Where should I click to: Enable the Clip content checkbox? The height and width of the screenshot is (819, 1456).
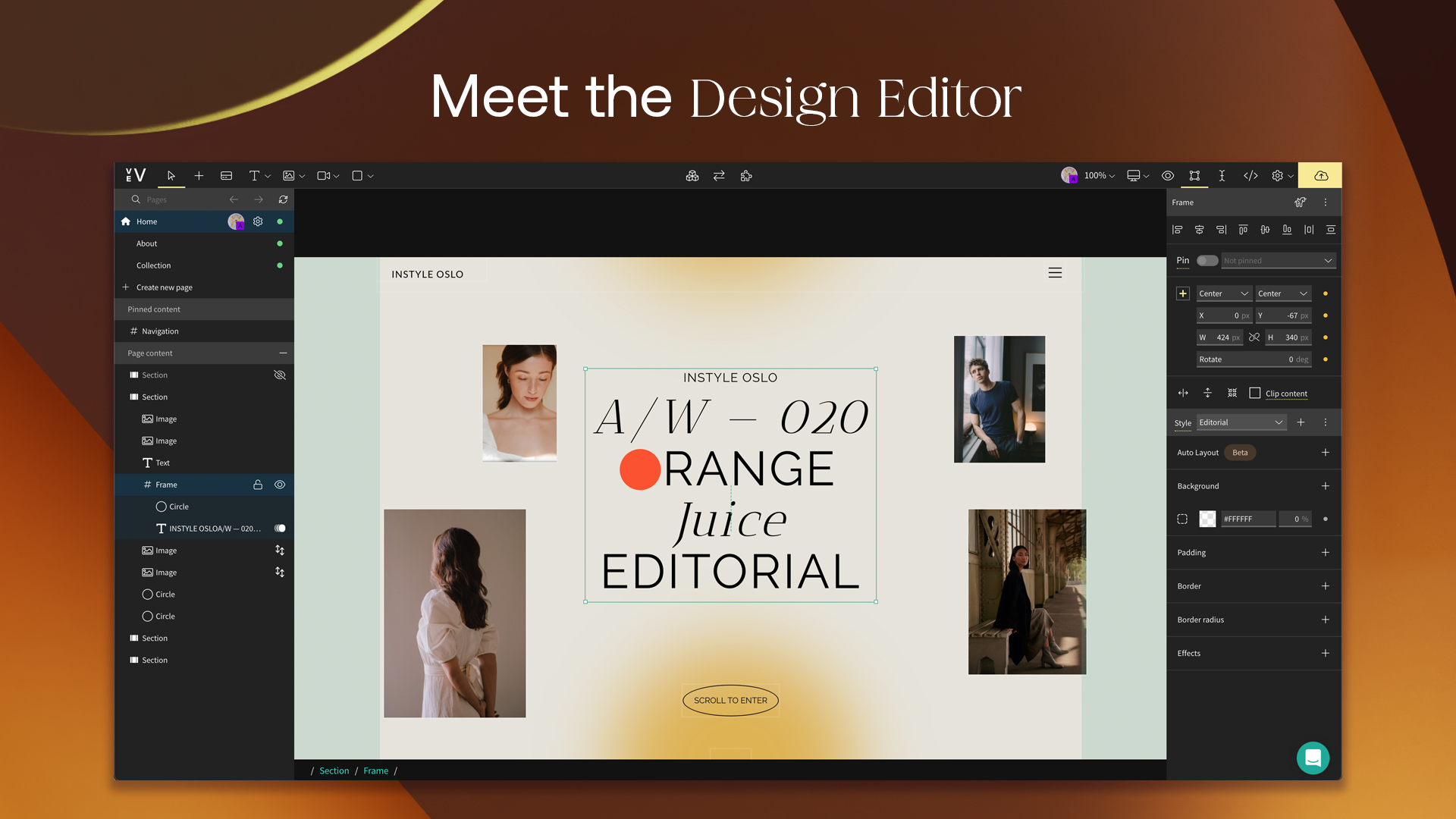point(1255,393)
